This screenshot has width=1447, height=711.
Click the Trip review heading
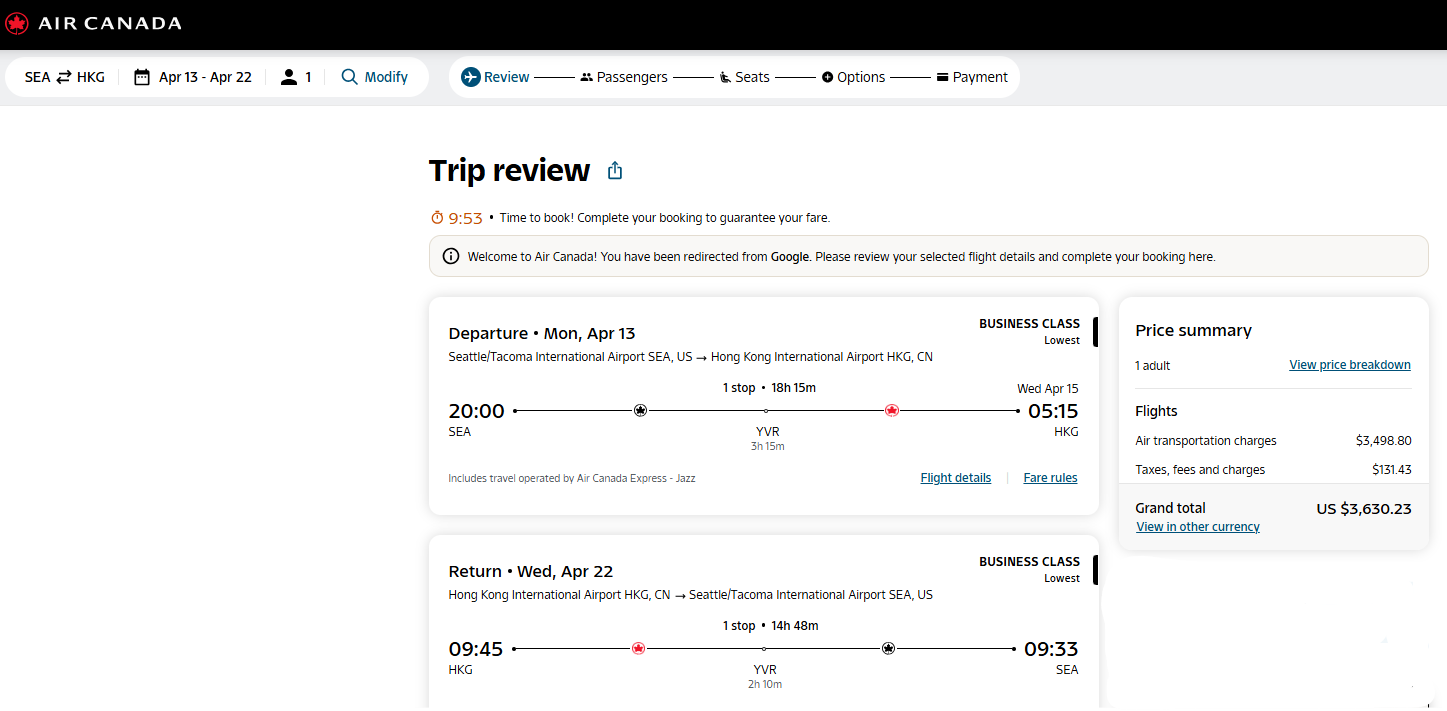pos(510,171)
